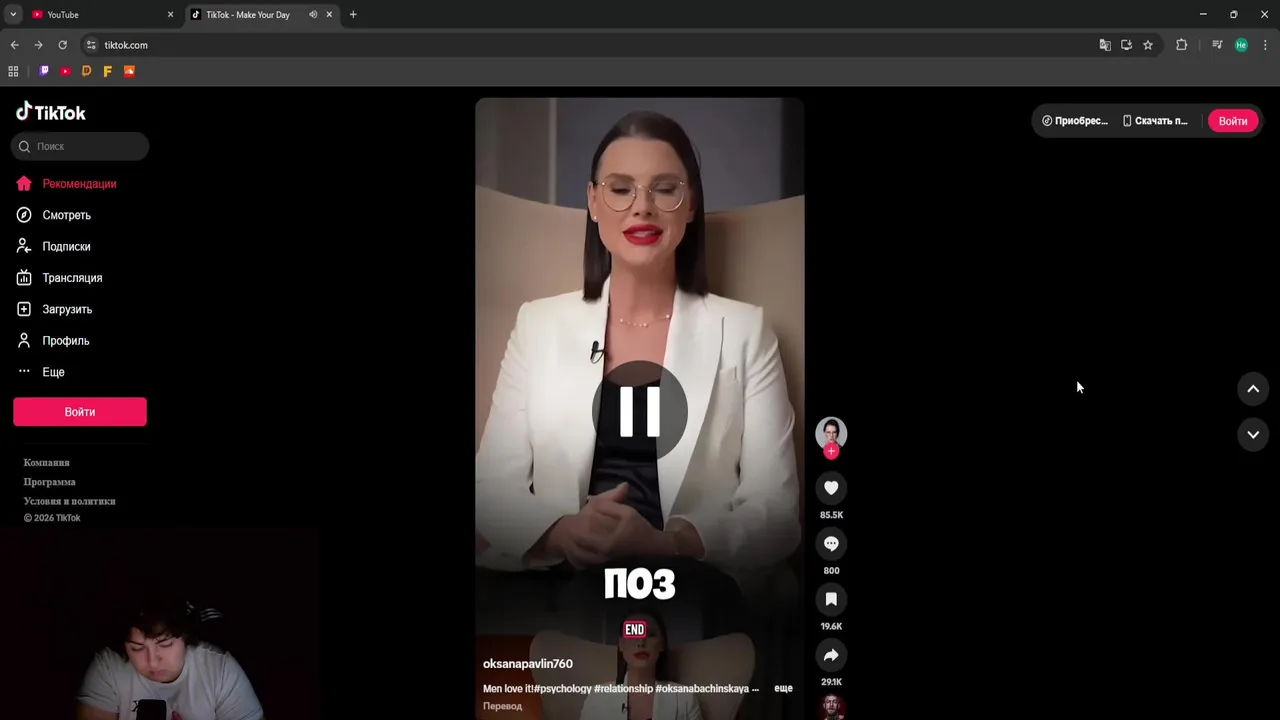Open the SoundCloud bookmark
This screenshot has width=1280, height=720.
point(129,71)
